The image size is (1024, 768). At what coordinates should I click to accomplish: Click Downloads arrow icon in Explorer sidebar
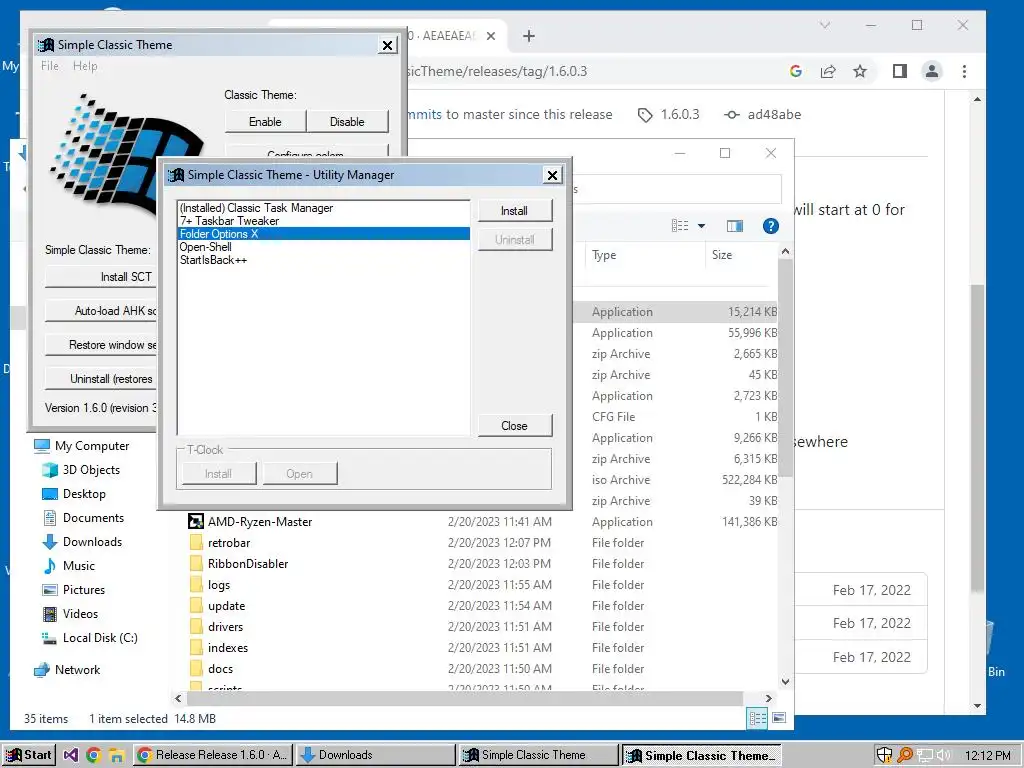point(50,542)
